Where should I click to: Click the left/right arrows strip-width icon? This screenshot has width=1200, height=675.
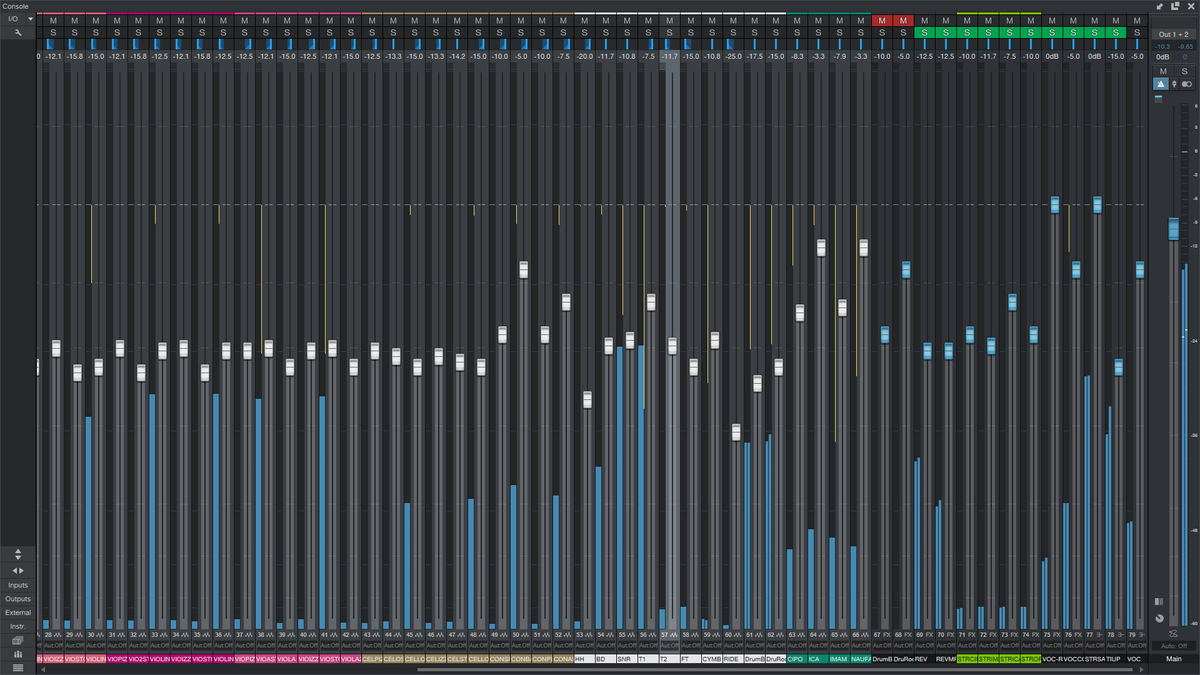point(18,570)
